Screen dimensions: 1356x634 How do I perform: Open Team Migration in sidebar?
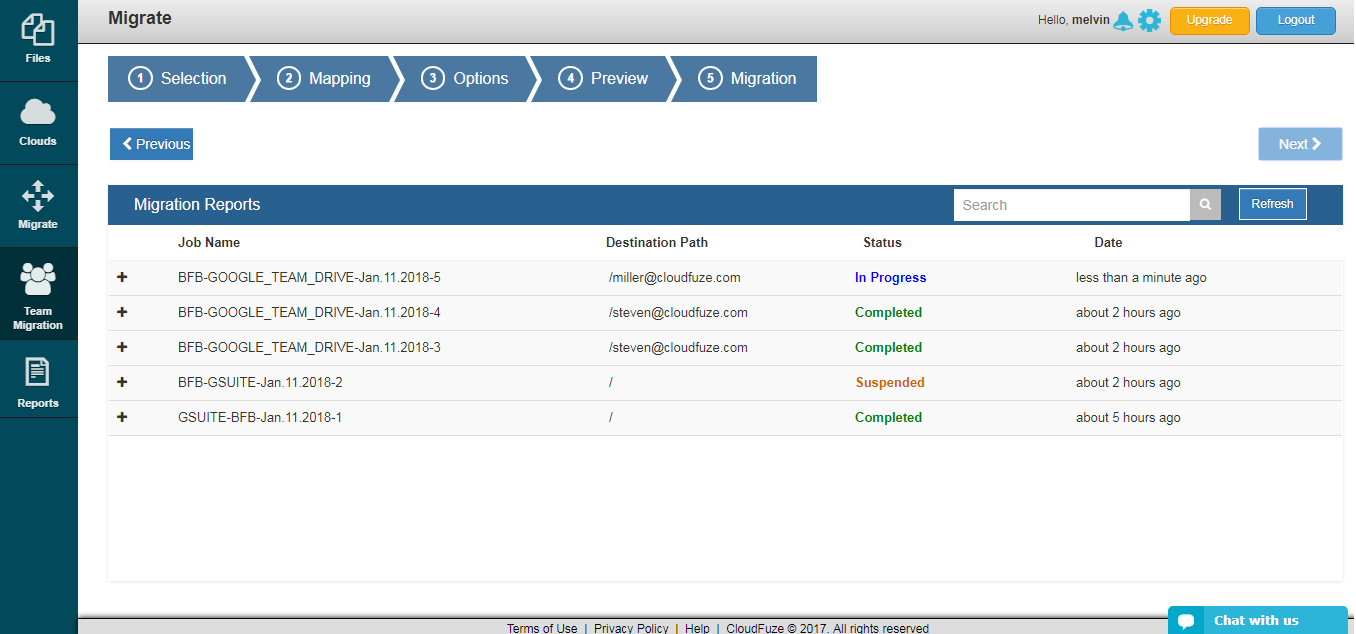(x=38, y=294)
